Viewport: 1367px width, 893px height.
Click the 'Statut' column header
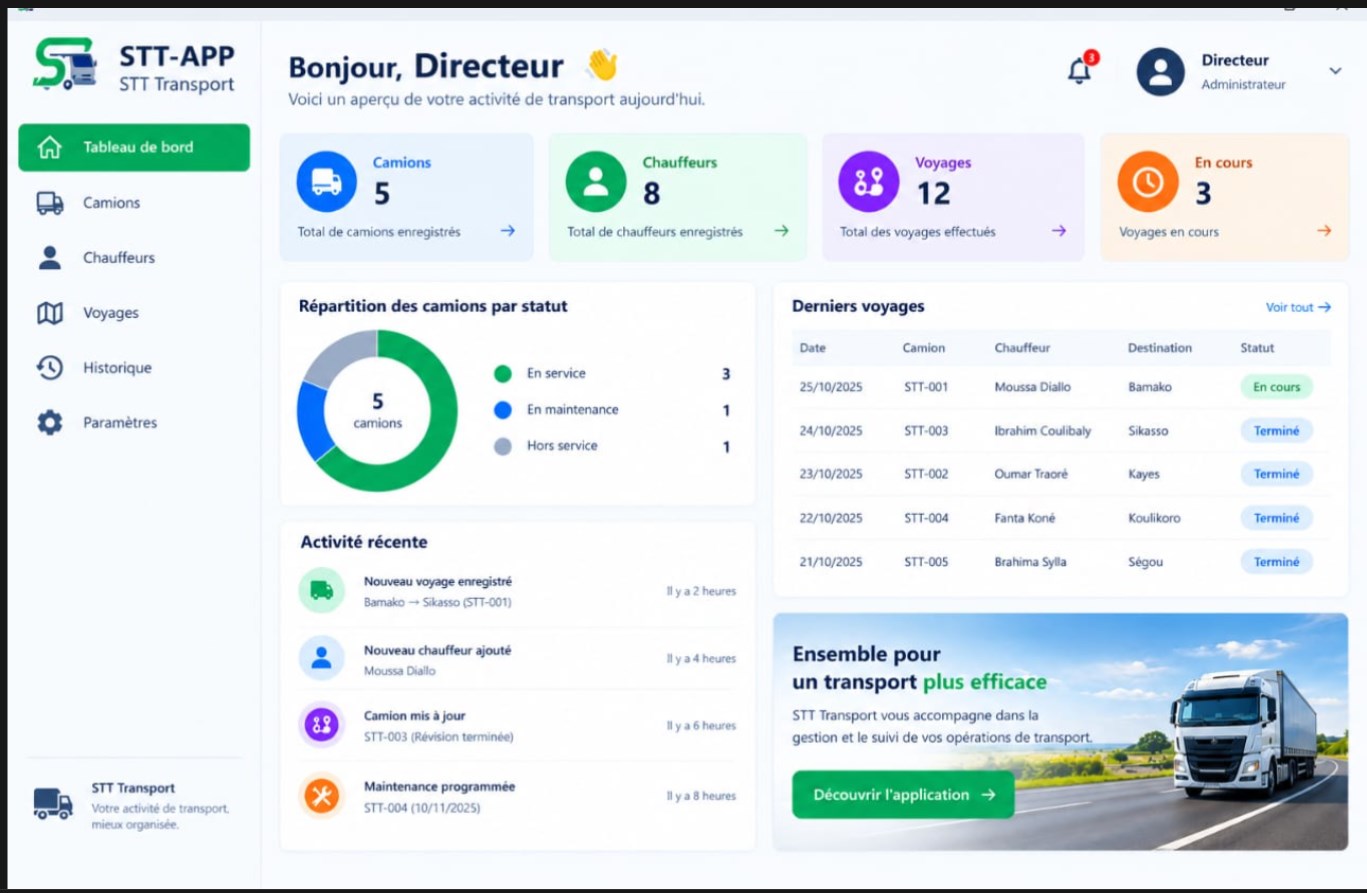coord(1257,348)
